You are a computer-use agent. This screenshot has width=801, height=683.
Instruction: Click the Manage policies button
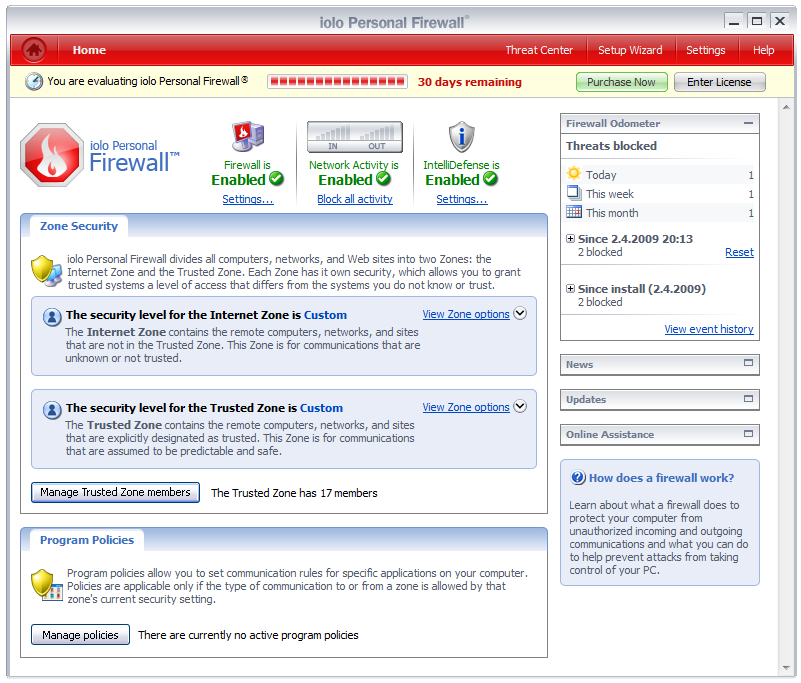(80, 635)
